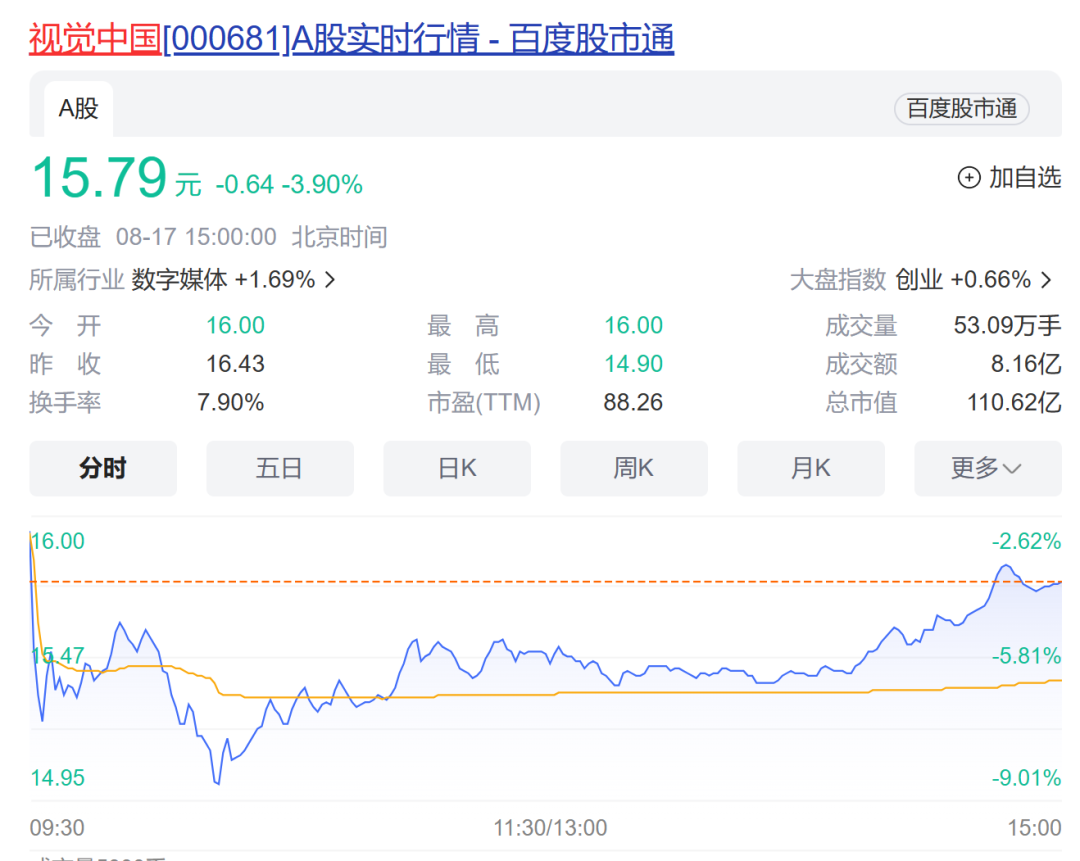Viewport: 1080px width, 861px height.
Task: Click 已收盘 status text
Action: click(x=65, y=237)
